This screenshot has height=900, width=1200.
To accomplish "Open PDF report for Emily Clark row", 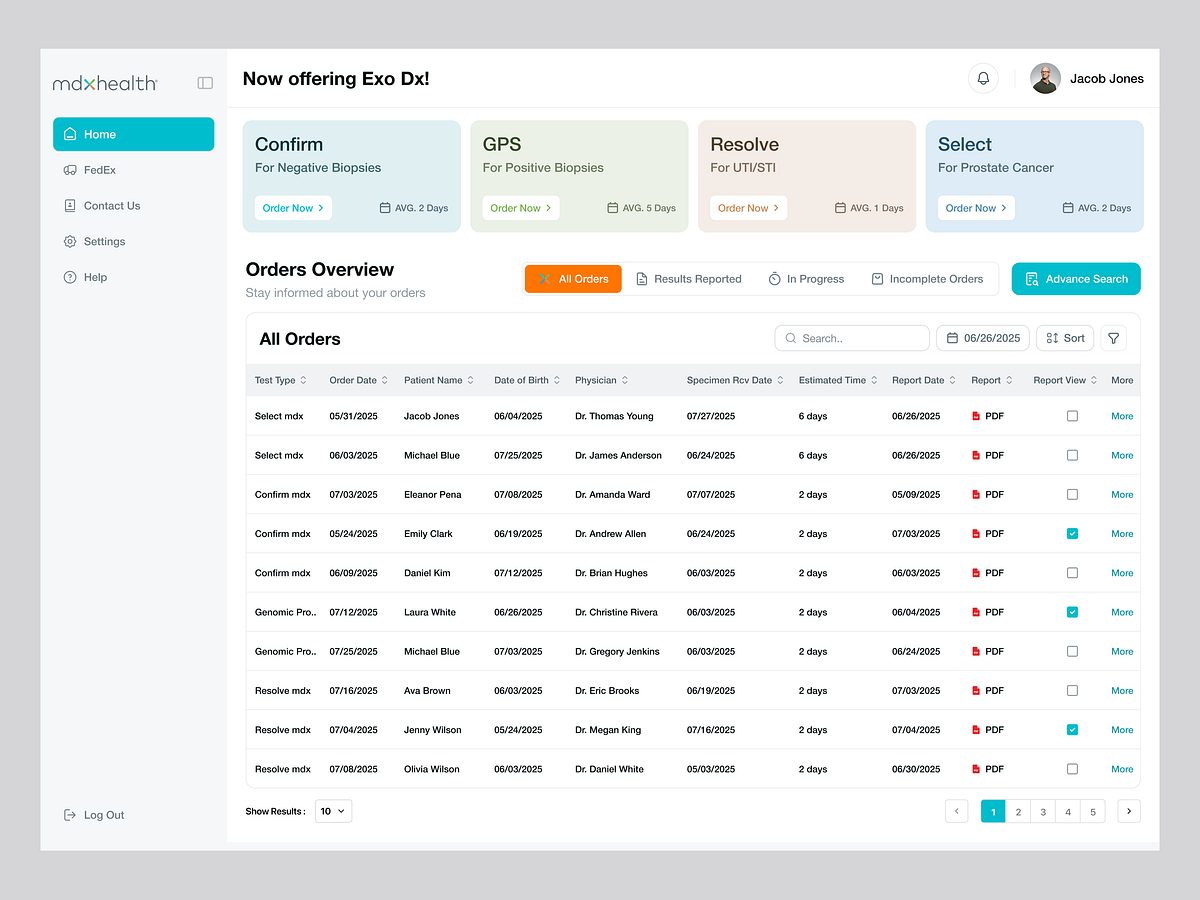I will point(988,534).
